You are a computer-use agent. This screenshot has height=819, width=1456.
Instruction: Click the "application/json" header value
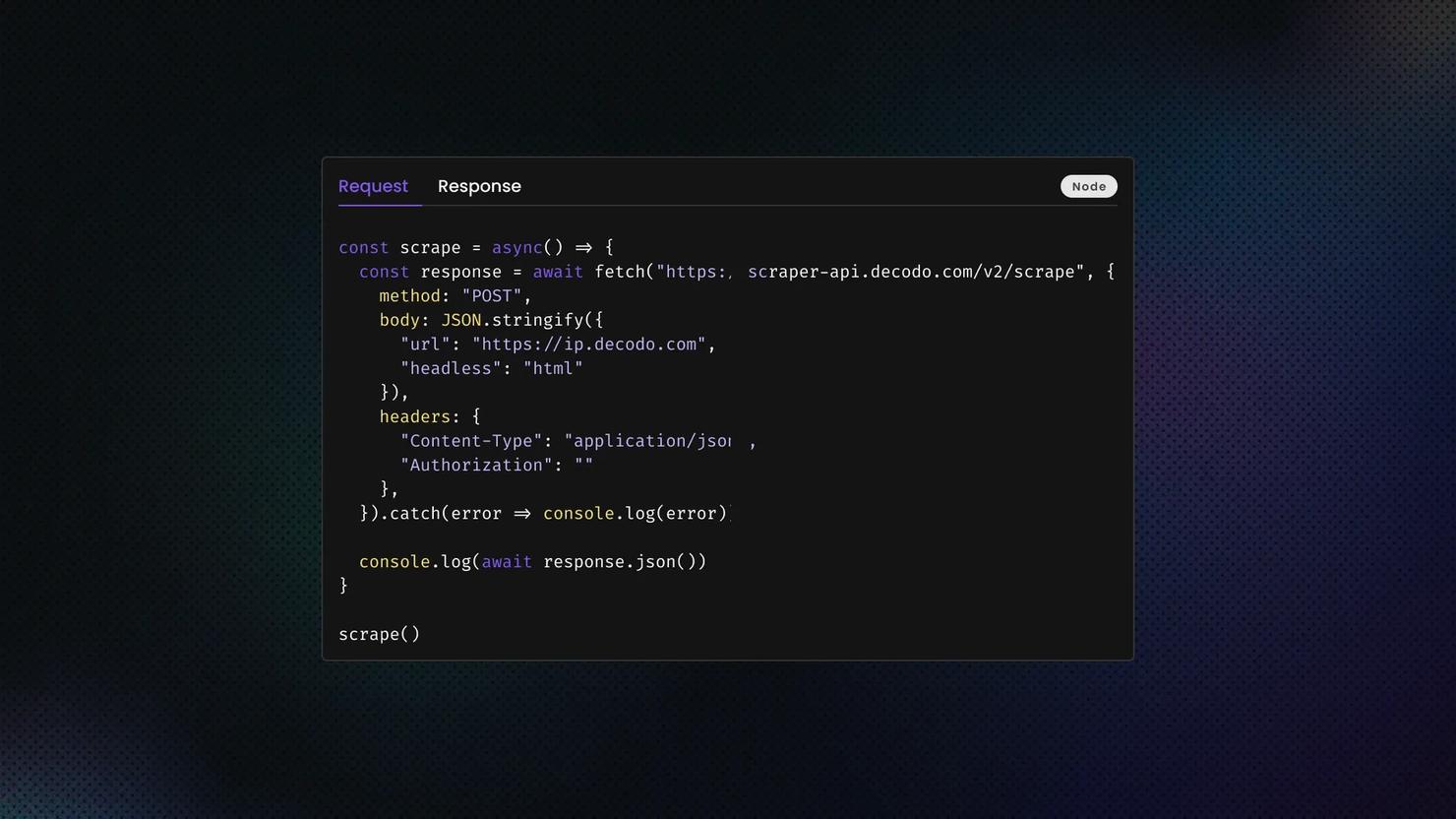click(647, 441)
